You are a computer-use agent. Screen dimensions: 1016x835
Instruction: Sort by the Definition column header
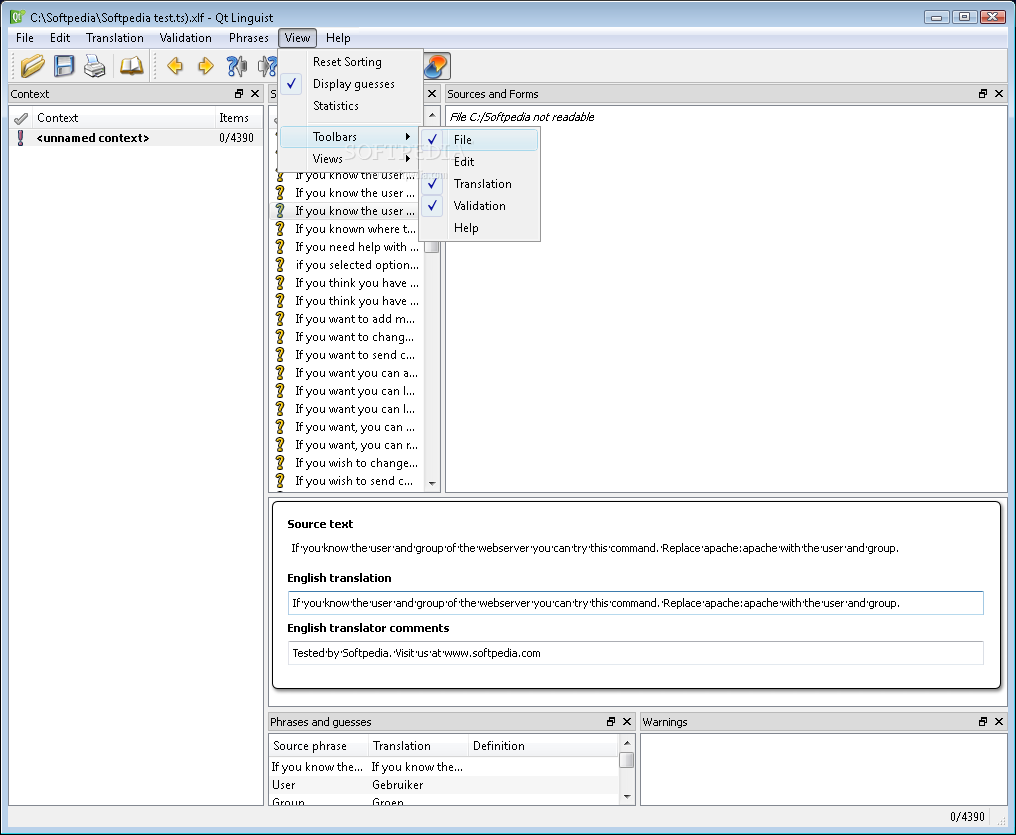point(543,746)
